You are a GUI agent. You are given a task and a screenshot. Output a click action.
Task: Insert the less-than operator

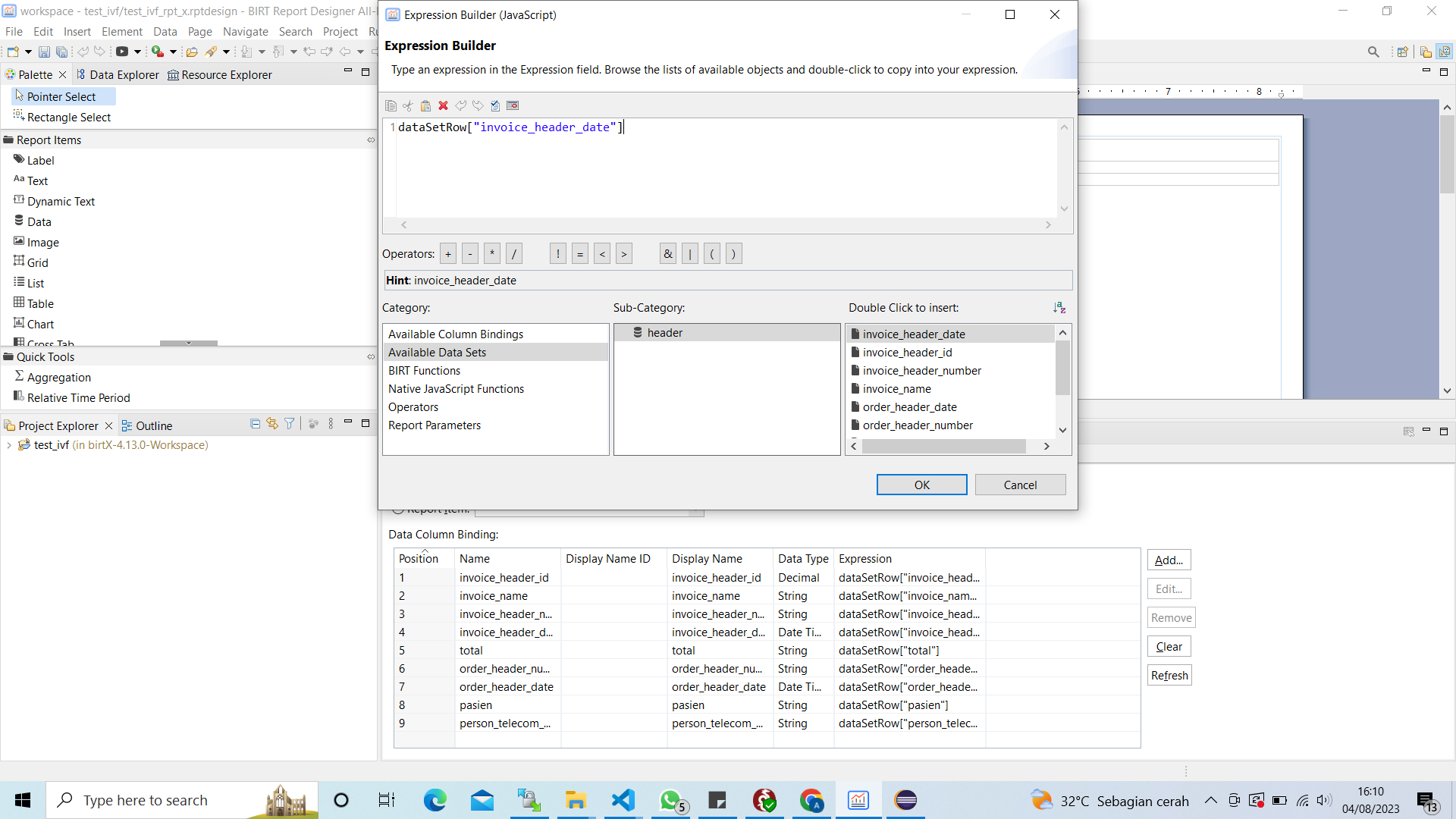(602, 254)
